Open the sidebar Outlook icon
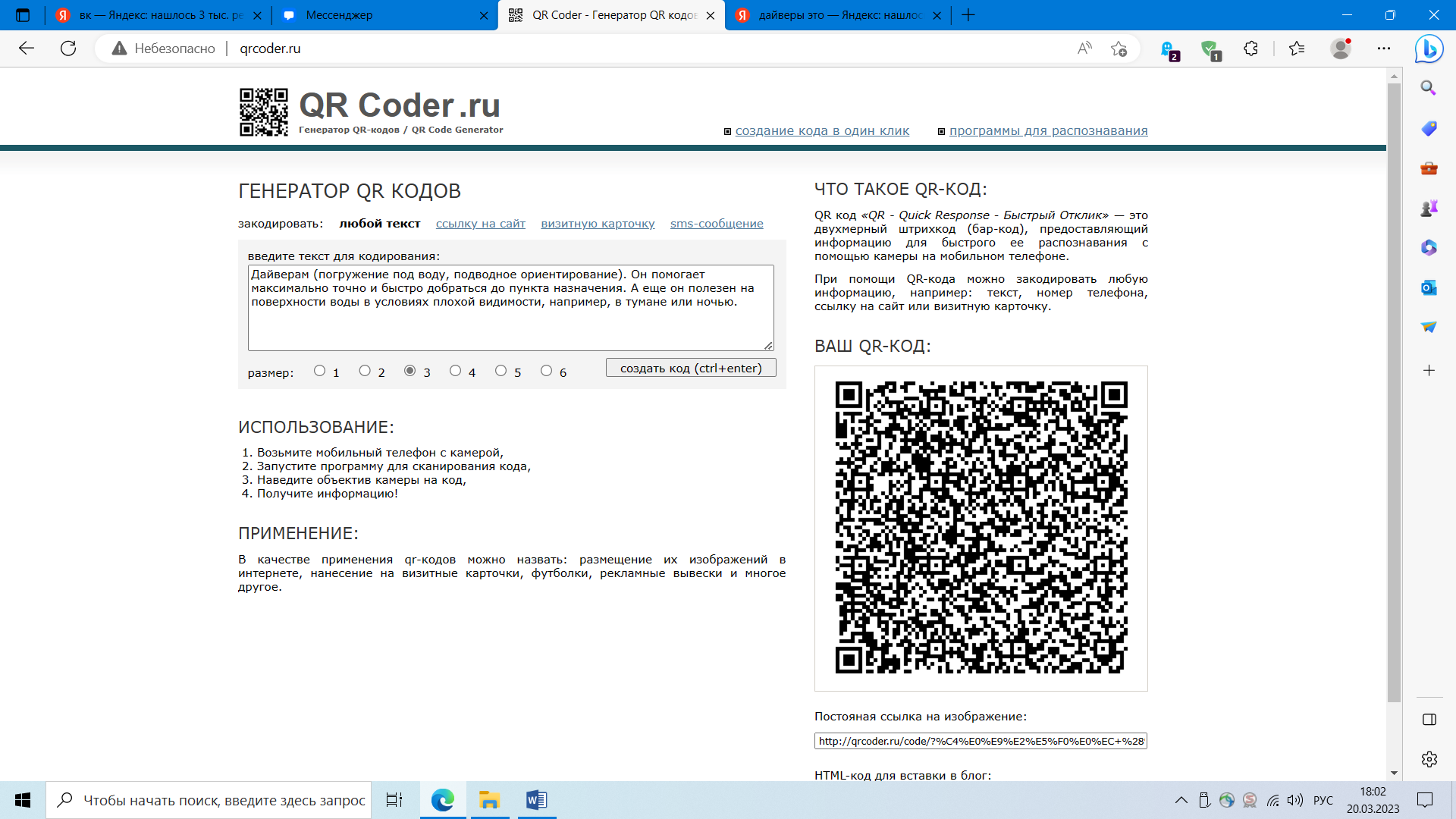Viewport: 1456px width, 819px height. pyautogui.click(x=1429, y=287)
